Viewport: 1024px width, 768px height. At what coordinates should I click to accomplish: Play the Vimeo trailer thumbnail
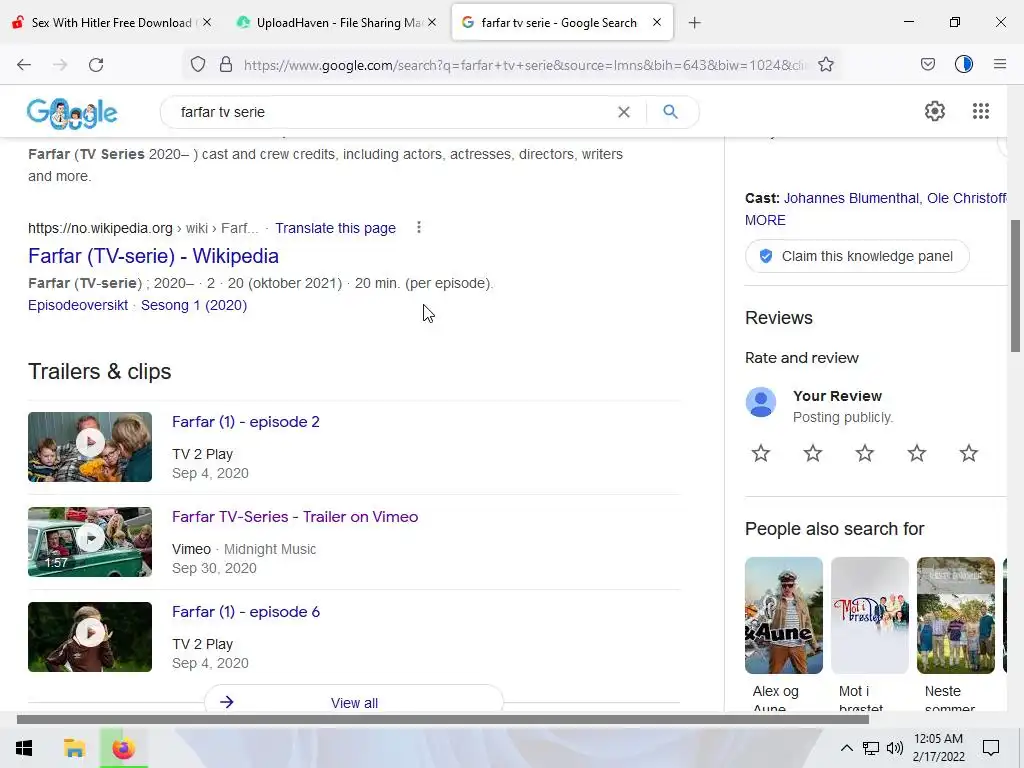(x=90, y=541)
